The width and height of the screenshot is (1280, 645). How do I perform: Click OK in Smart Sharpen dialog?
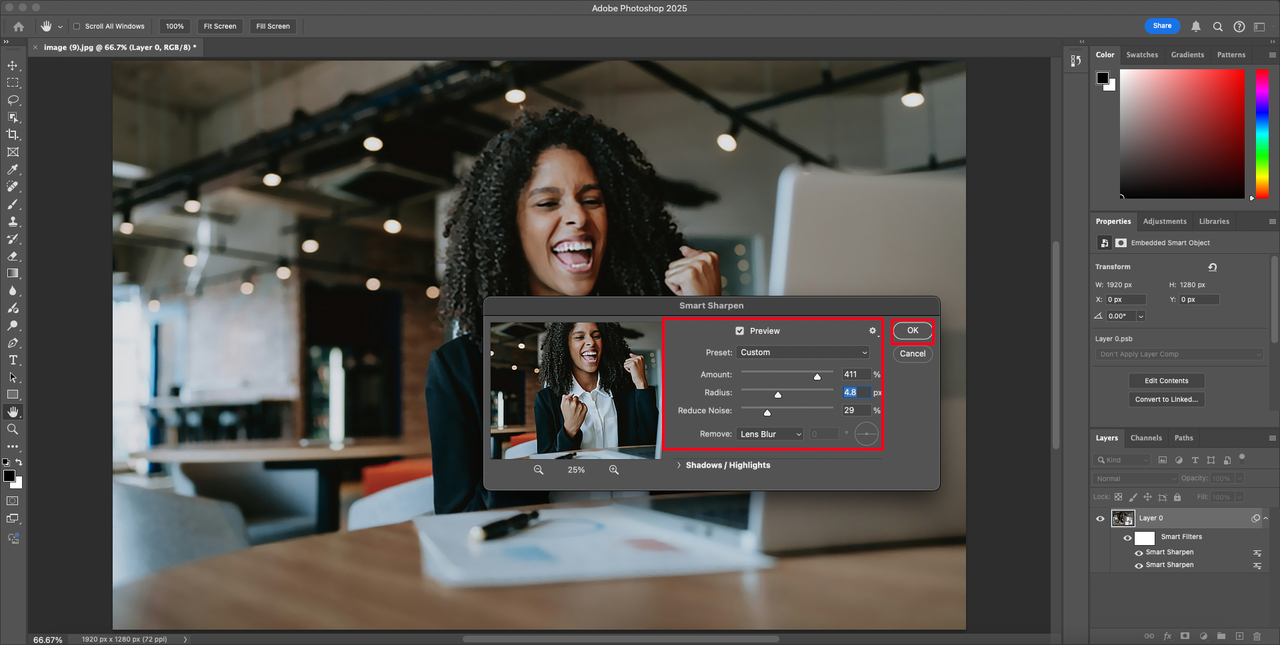click(913, 331)
